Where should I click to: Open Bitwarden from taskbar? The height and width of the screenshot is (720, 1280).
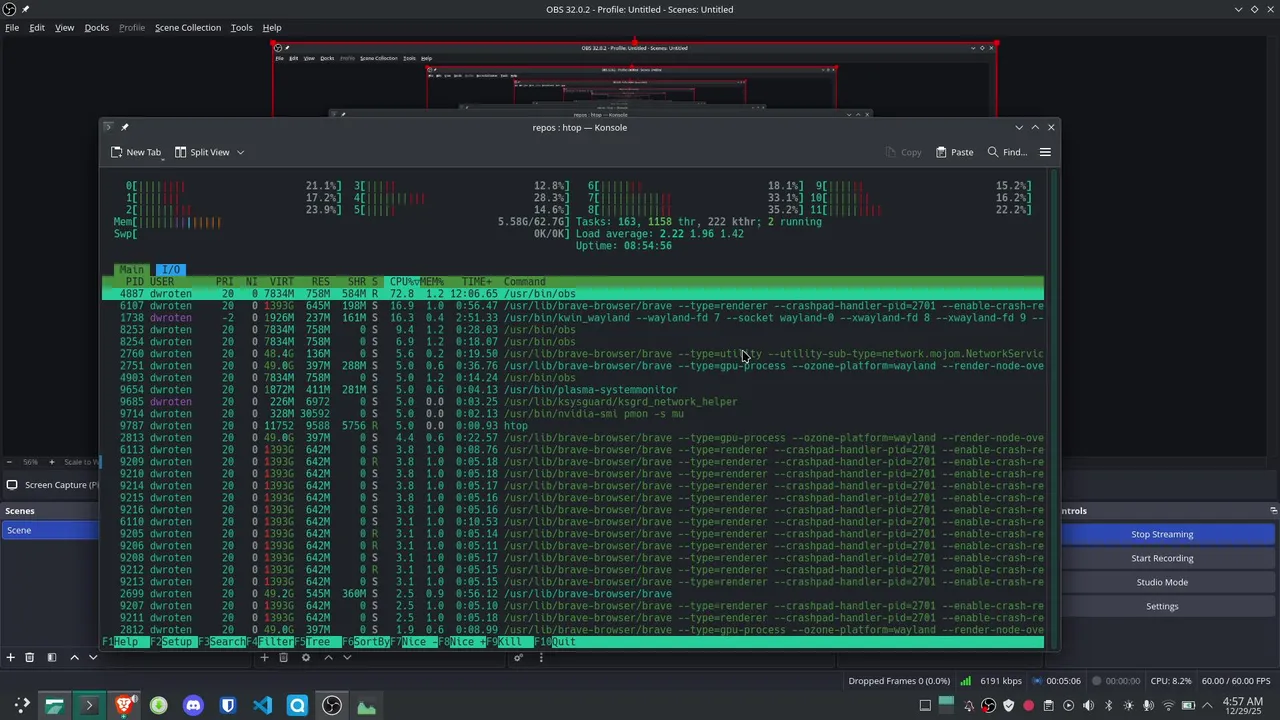click(228, 706)
